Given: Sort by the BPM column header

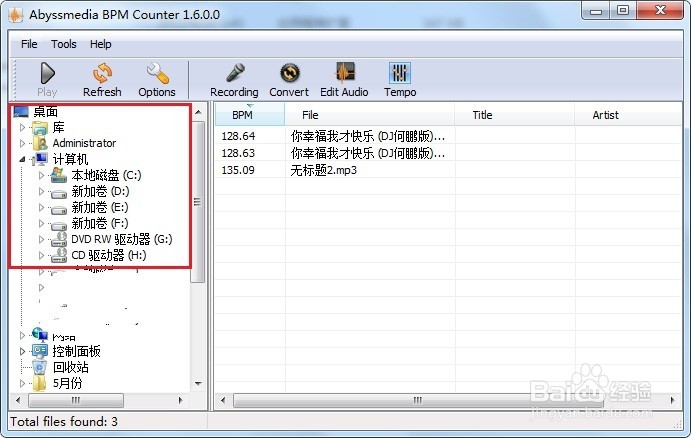Looking at the screenshot, I should pos(250,115).
